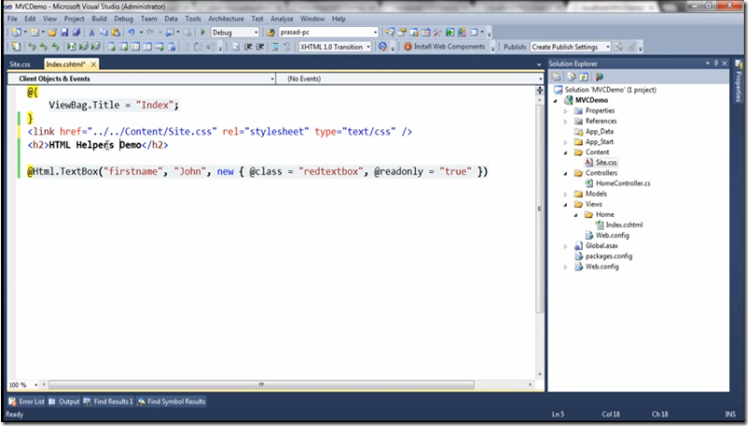Open the Analyze menu

(282, 19)
